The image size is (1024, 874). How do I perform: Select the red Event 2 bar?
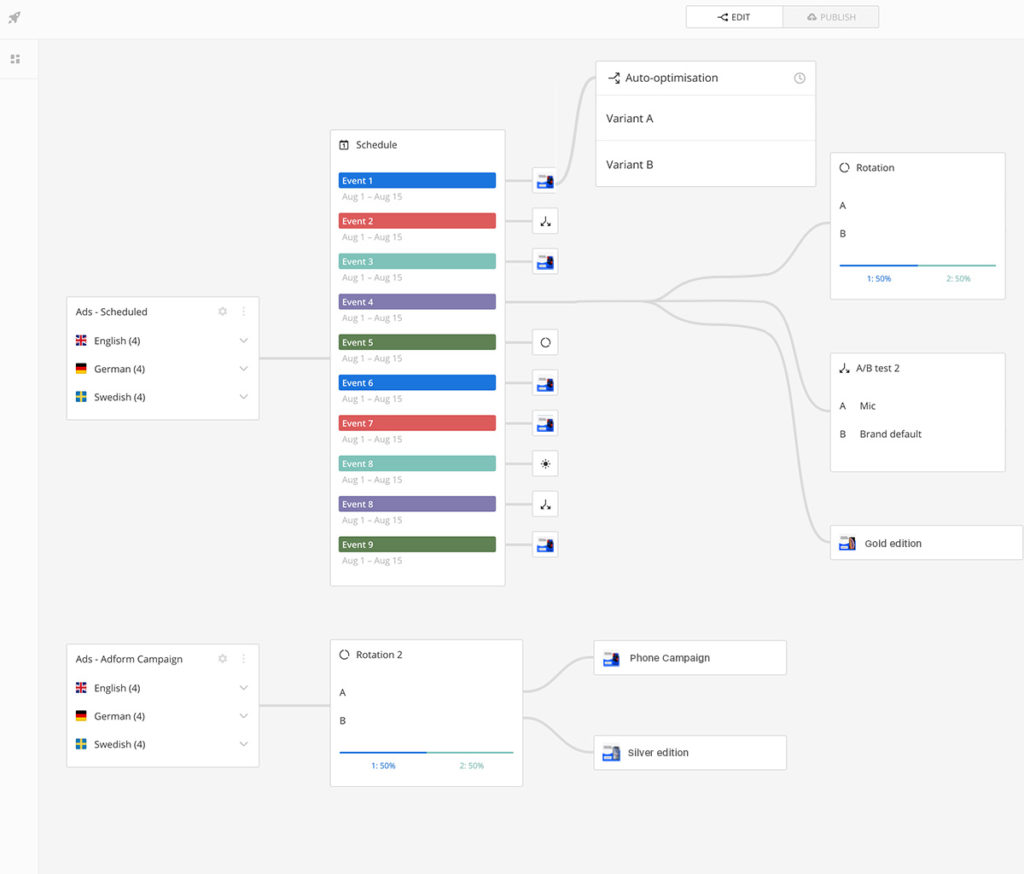[417, 221]
